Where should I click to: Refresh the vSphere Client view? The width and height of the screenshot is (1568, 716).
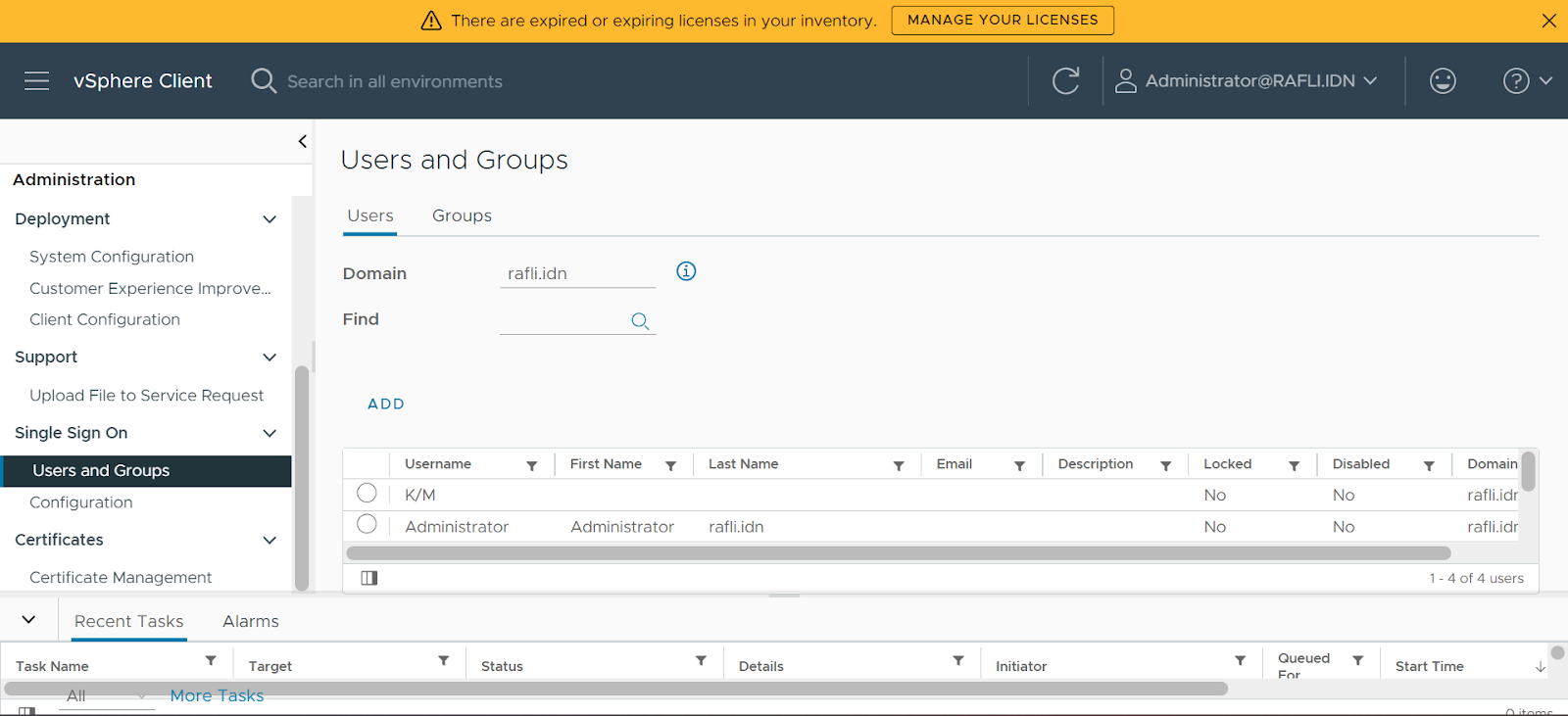[x=1066, y=80]
